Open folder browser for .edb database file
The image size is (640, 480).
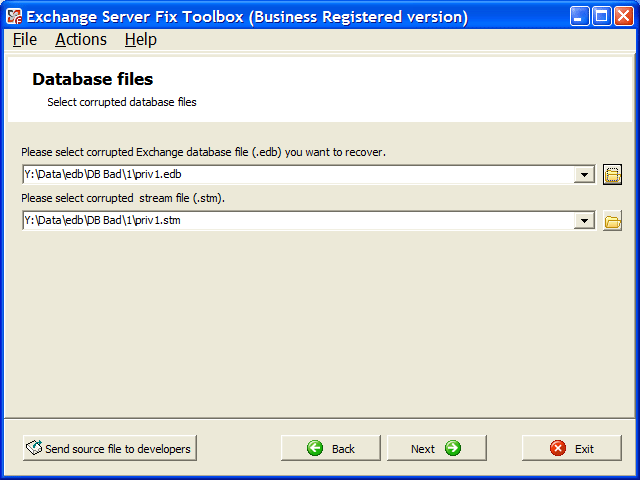coord(613,175)
